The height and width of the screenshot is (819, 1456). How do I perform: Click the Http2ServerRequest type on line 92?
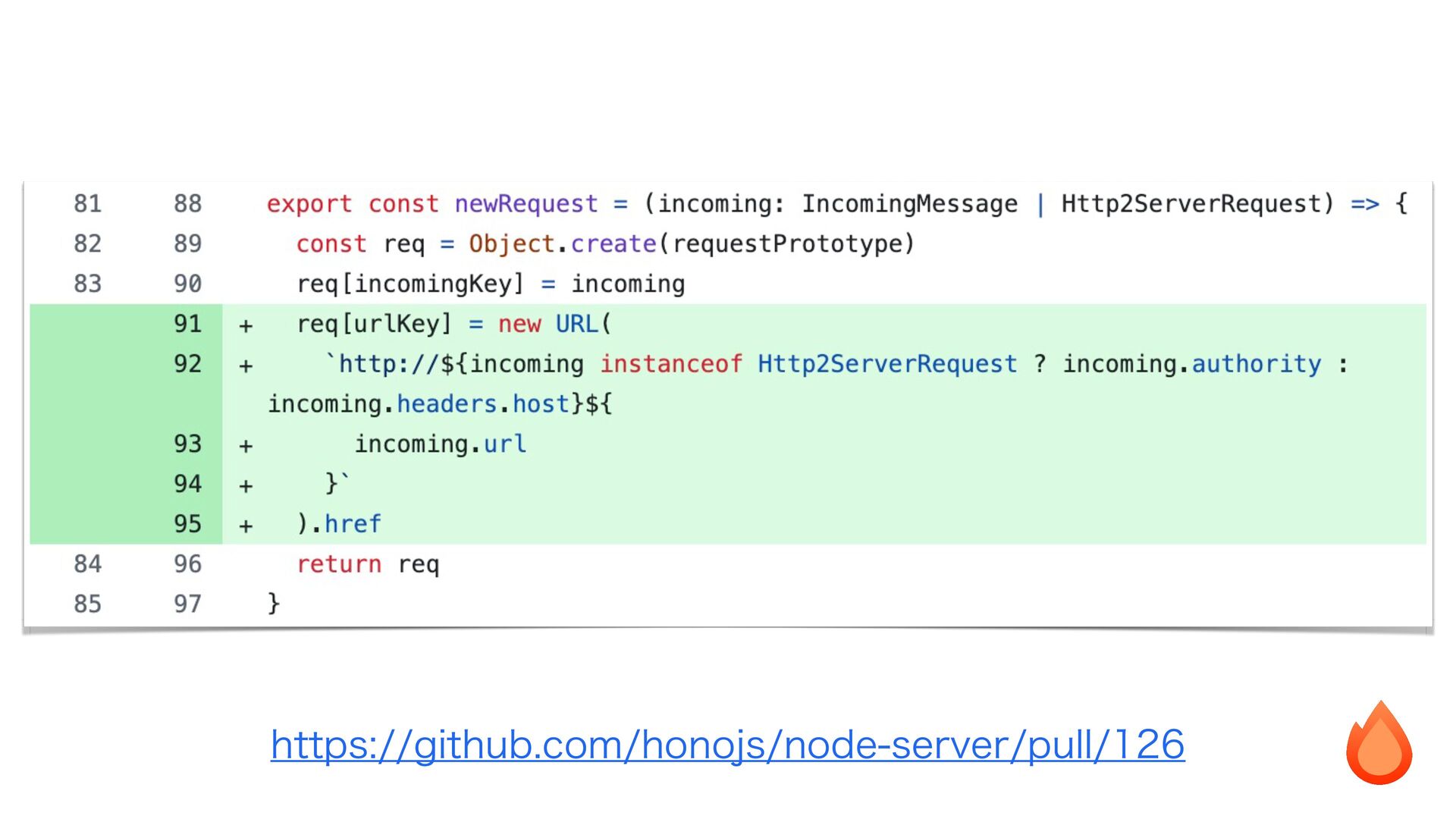[886, 364]
